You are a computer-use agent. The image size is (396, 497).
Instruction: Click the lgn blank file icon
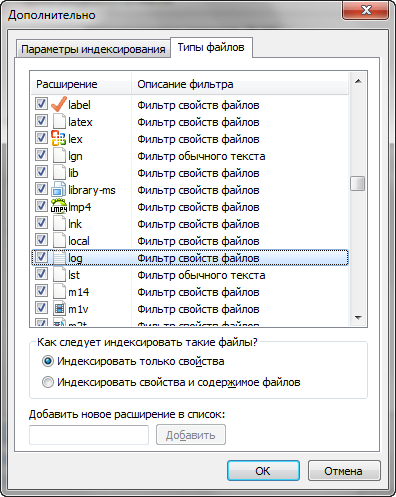59,155
